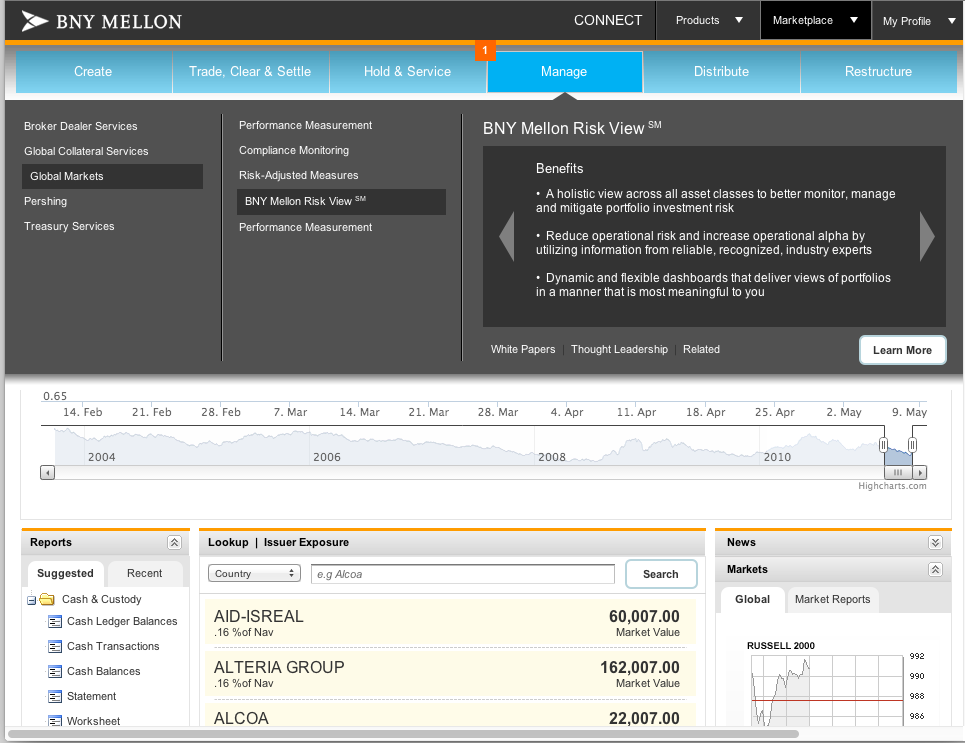Click the Cash & Custody folder icon
Screen dimensions: 965x743
(47, 599)
